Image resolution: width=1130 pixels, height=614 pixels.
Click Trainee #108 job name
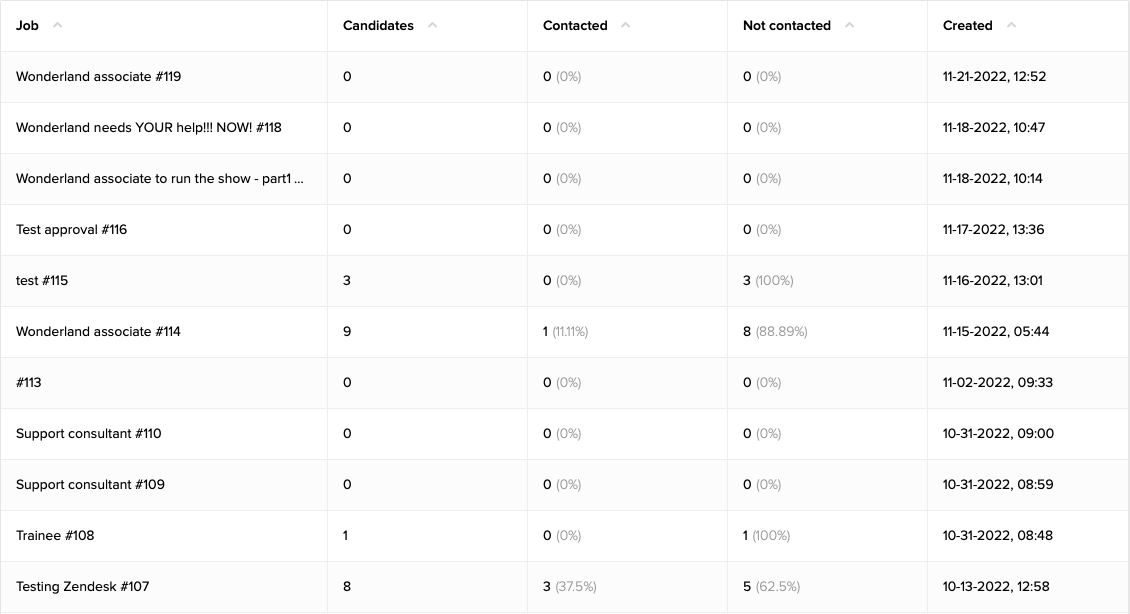(55, 536)
